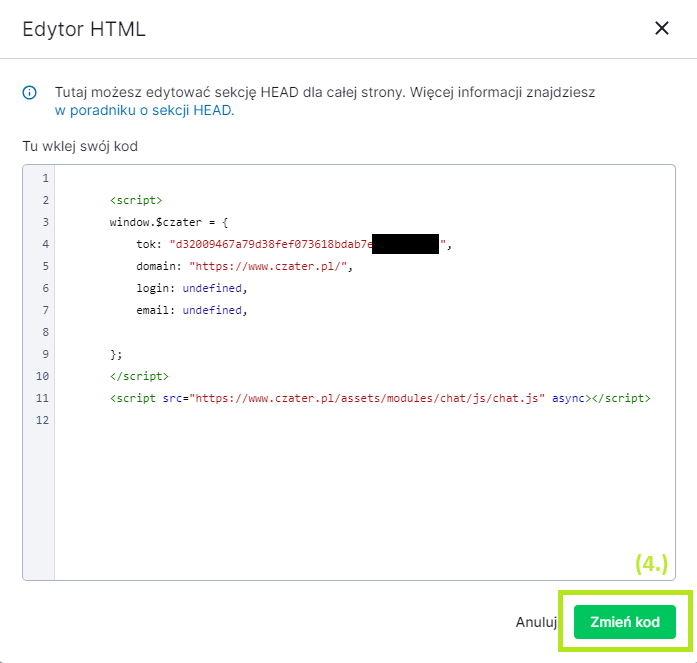The image size is (697, 663).
Task: Click line number 6 in the gutter
Action: click(45, 288)
